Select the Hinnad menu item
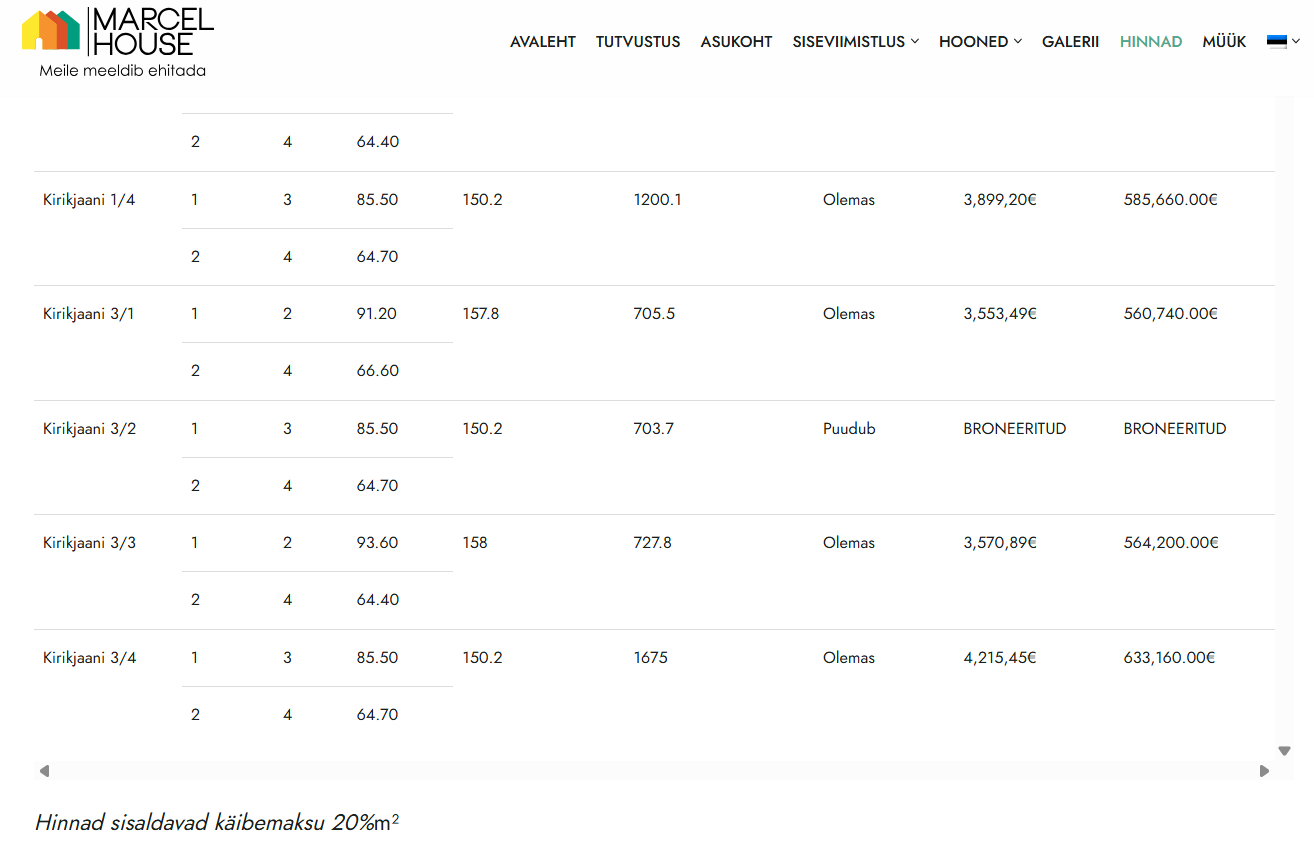Screen dimensions: 1314x842 click(x=1151, y=42)
